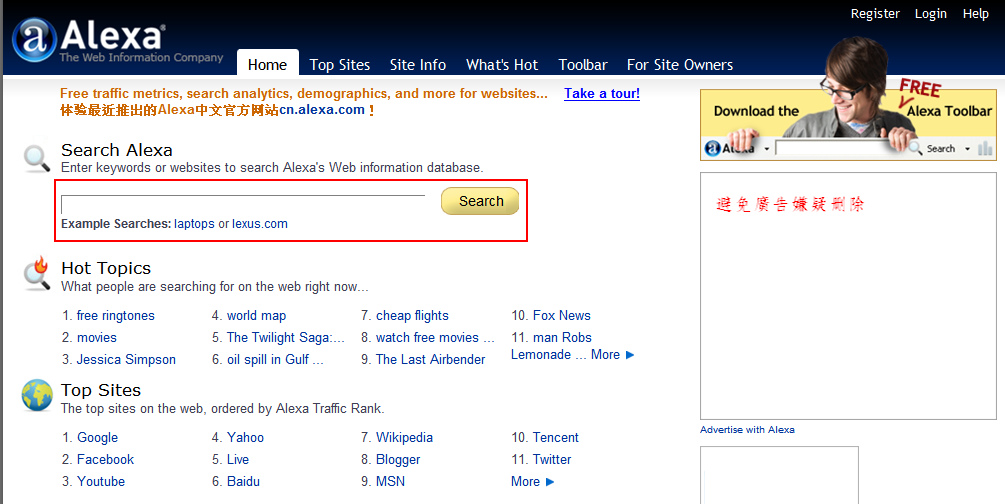Open hot topic man Robs Lemonade

coord(562,337)
